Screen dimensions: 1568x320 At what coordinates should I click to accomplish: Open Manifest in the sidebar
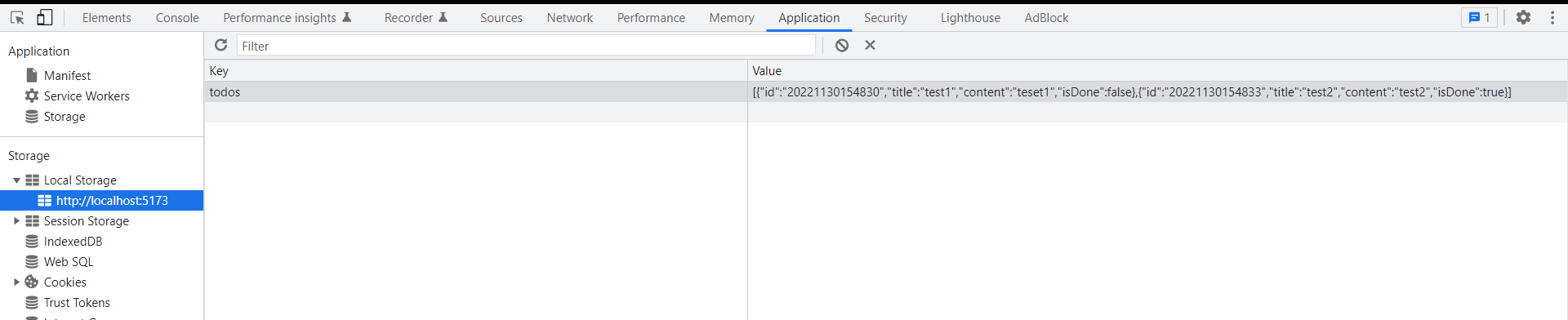pos(67,75)
